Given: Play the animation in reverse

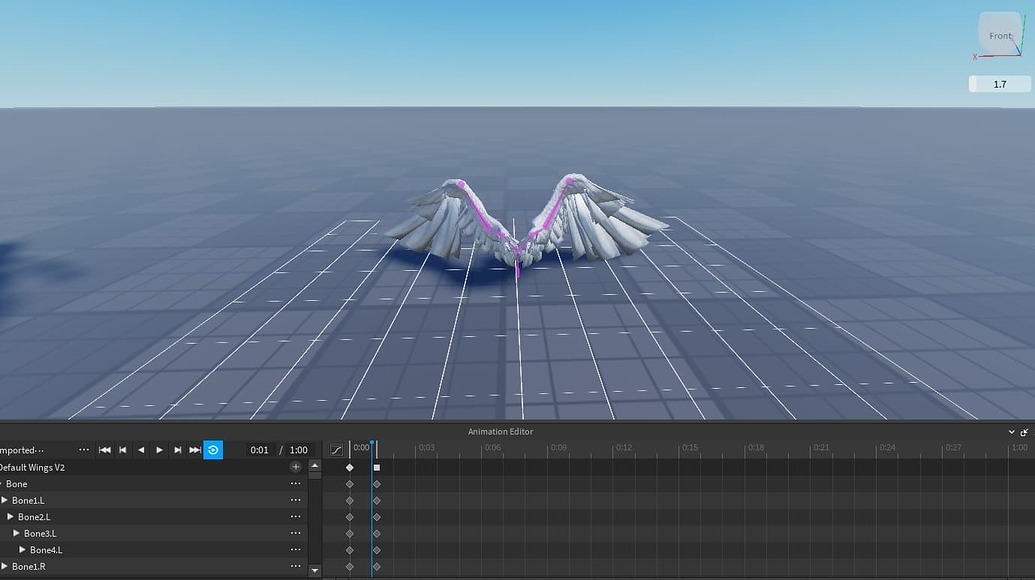Looking at the screenshot, I should click(141, 450).
